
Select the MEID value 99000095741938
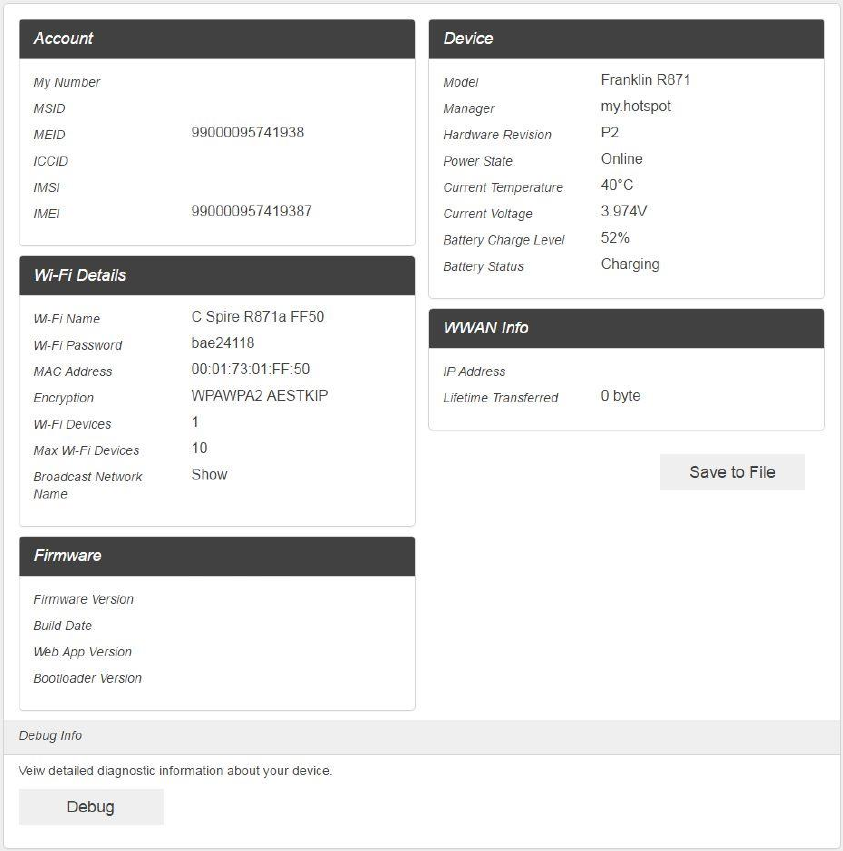248,132
